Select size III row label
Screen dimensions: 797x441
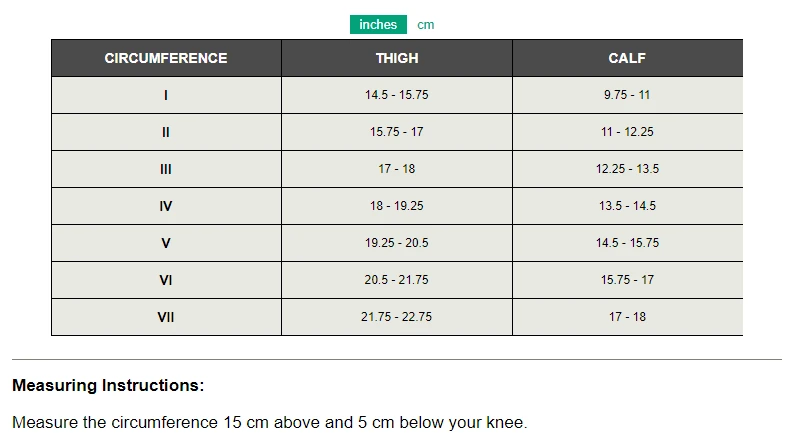pos(166,169)
